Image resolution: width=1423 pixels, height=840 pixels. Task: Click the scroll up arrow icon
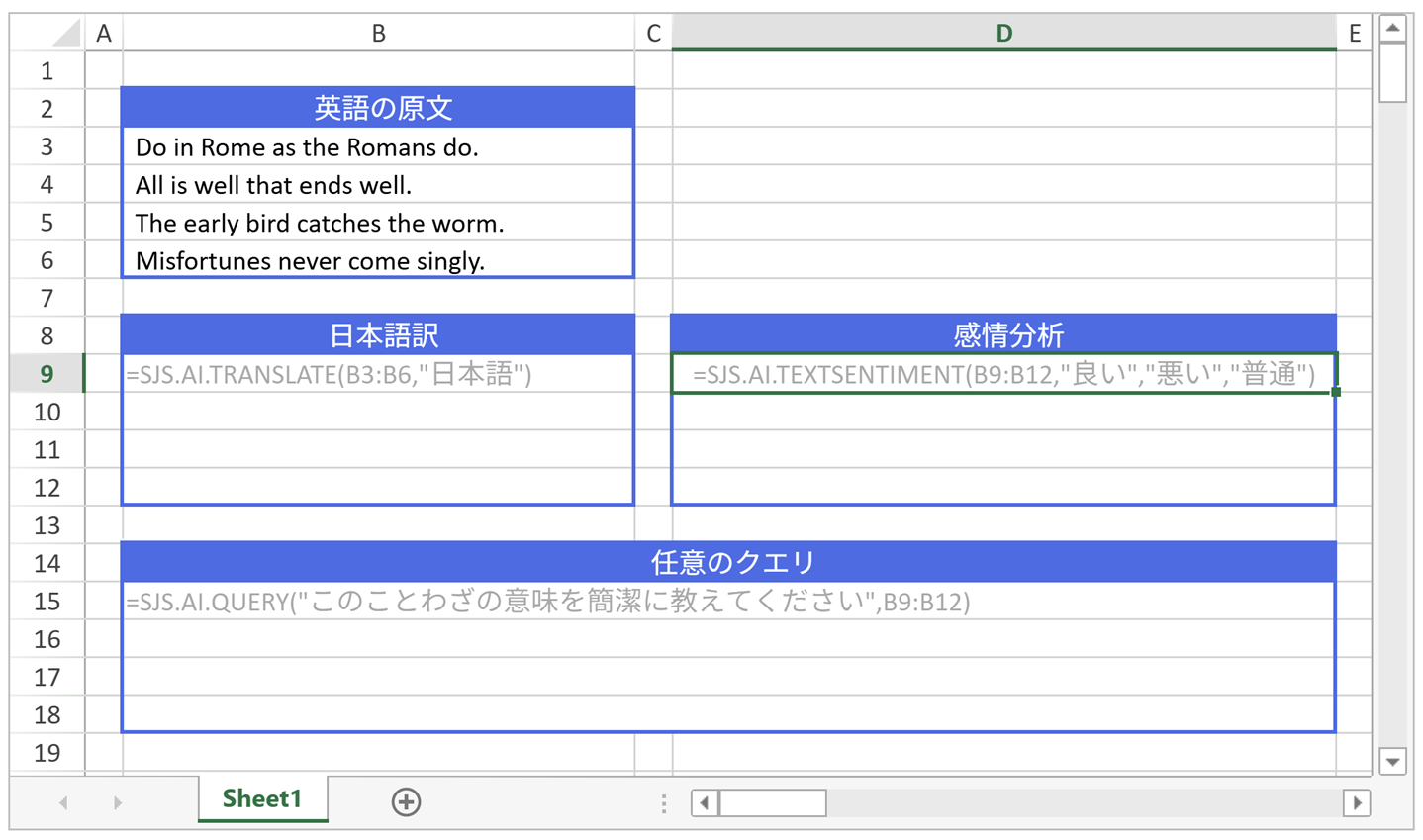[1393, 29]
